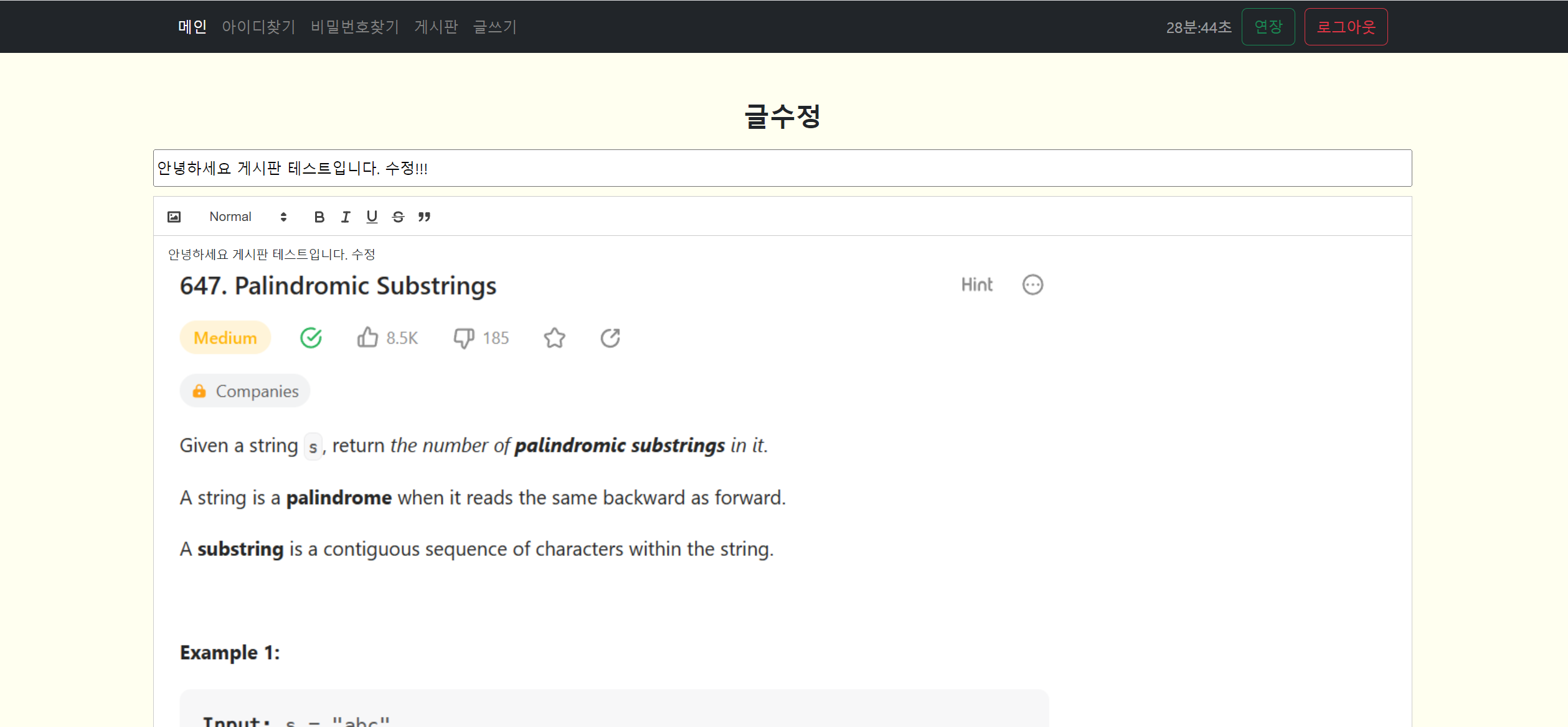Click the Medium difficulty badge
1568x727 pixels.
(225, 337)
